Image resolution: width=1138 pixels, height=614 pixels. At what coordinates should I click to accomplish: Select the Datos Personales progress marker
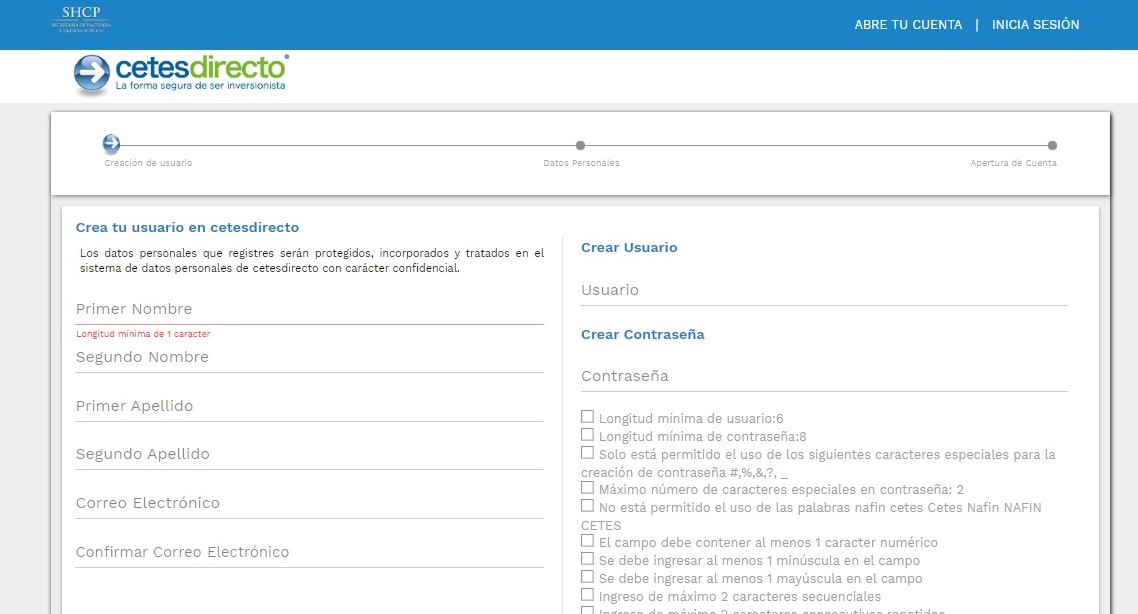[x=581, y=144]
